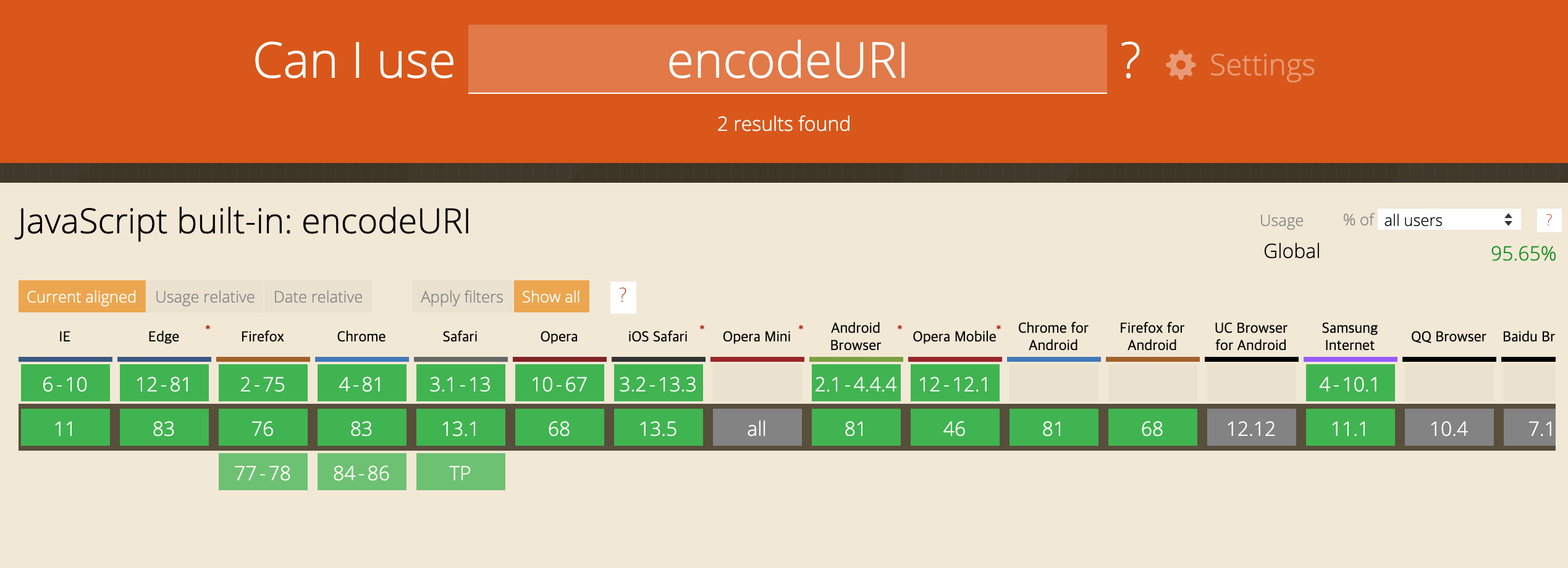
Task: Click the IE browser column header
Action: 65,336
